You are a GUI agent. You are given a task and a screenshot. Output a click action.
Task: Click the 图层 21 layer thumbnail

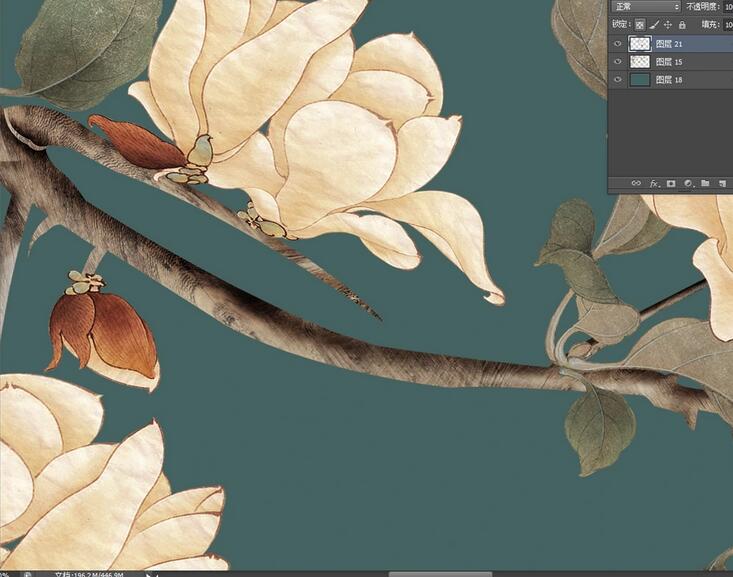point(639,44)
